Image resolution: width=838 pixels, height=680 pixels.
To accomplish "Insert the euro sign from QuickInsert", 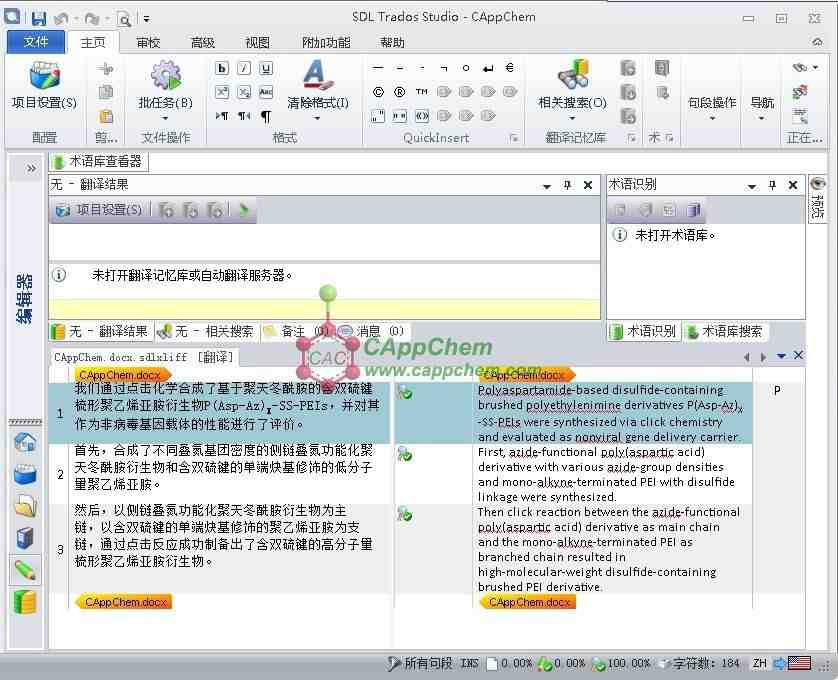I will pyautogui.click(x=510, y=68).
